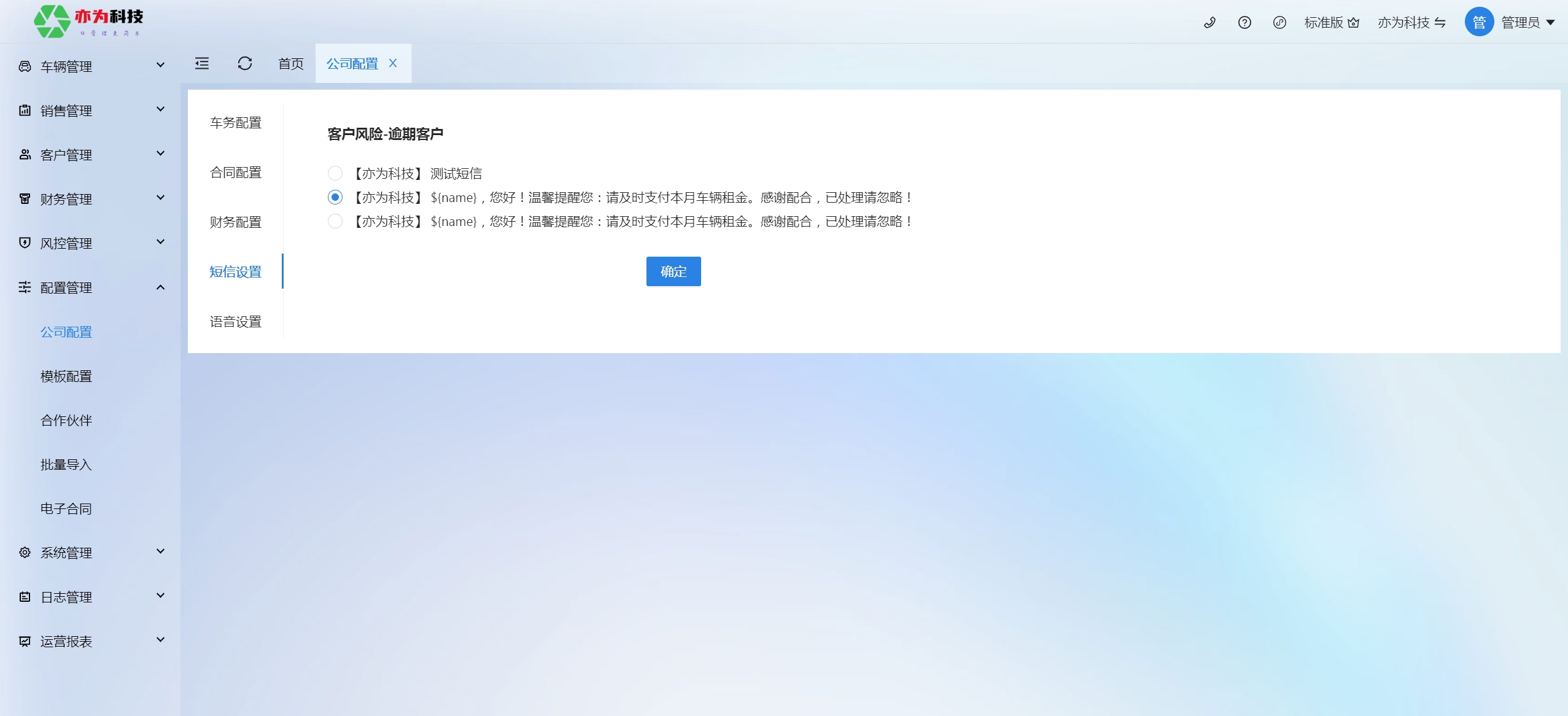Select the 测试短信 radio option

[335, 174]
